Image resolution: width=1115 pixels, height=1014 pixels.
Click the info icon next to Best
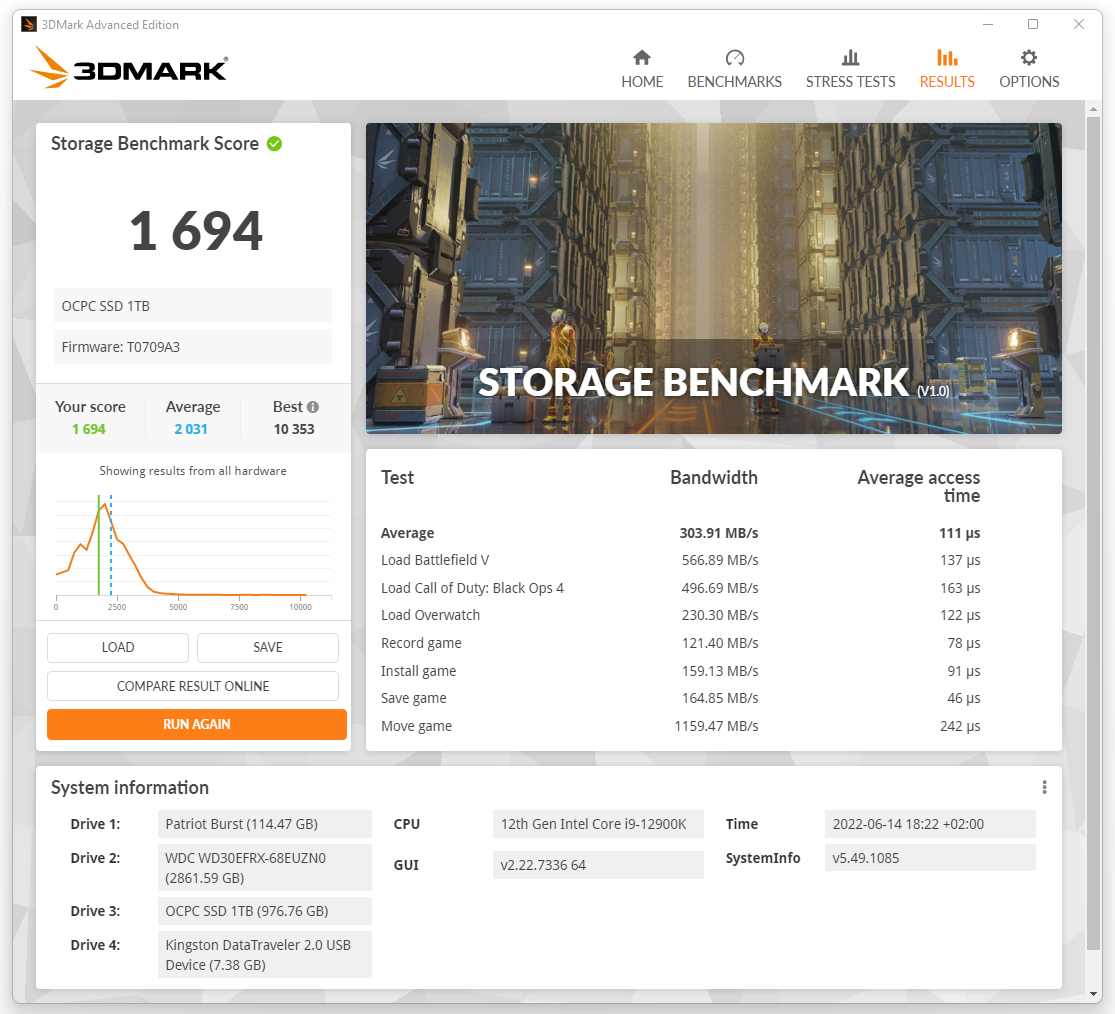coord(313,407)
